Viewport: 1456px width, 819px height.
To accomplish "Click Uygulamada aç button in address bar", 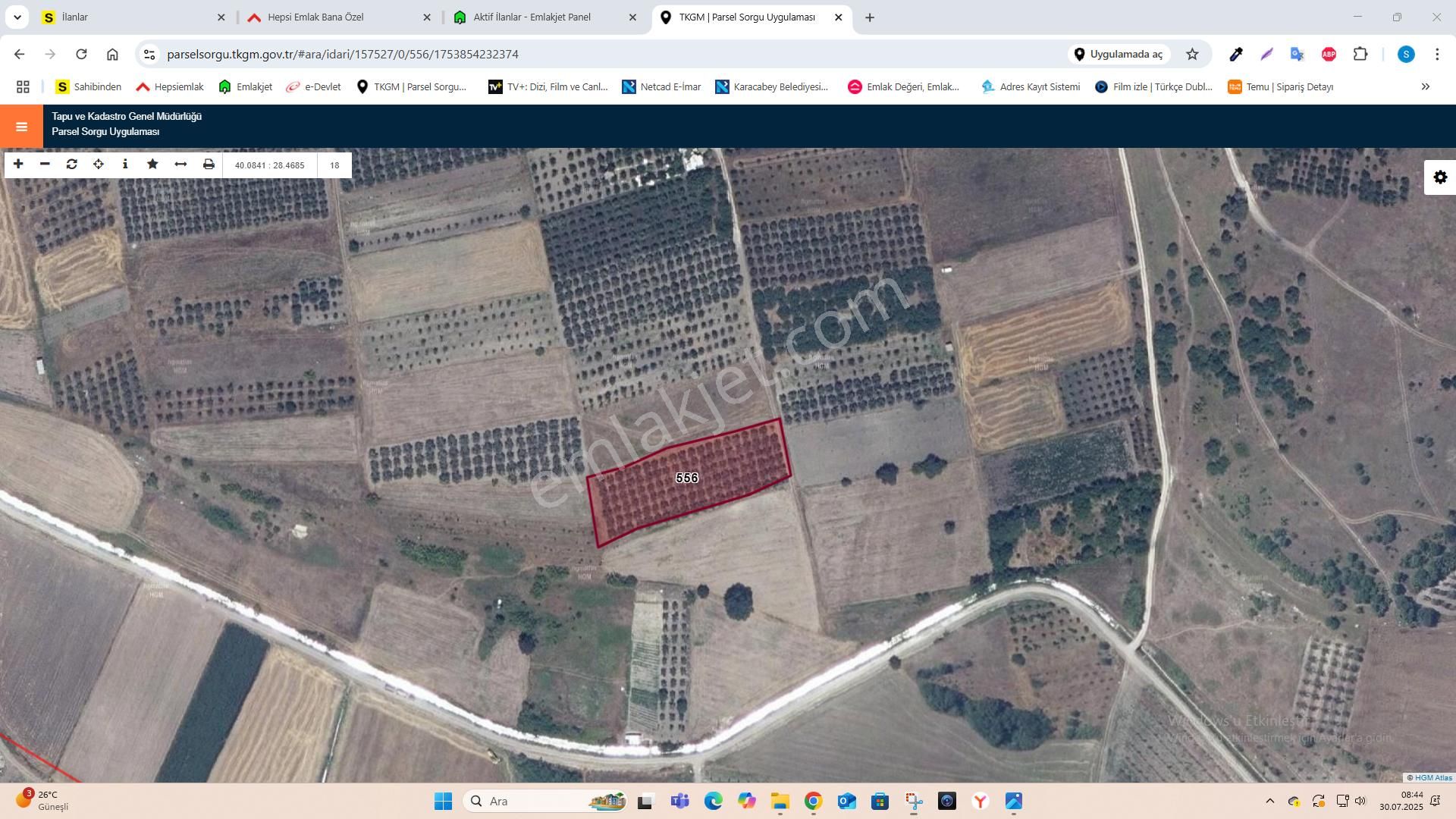I will [x=1119, y=54].
